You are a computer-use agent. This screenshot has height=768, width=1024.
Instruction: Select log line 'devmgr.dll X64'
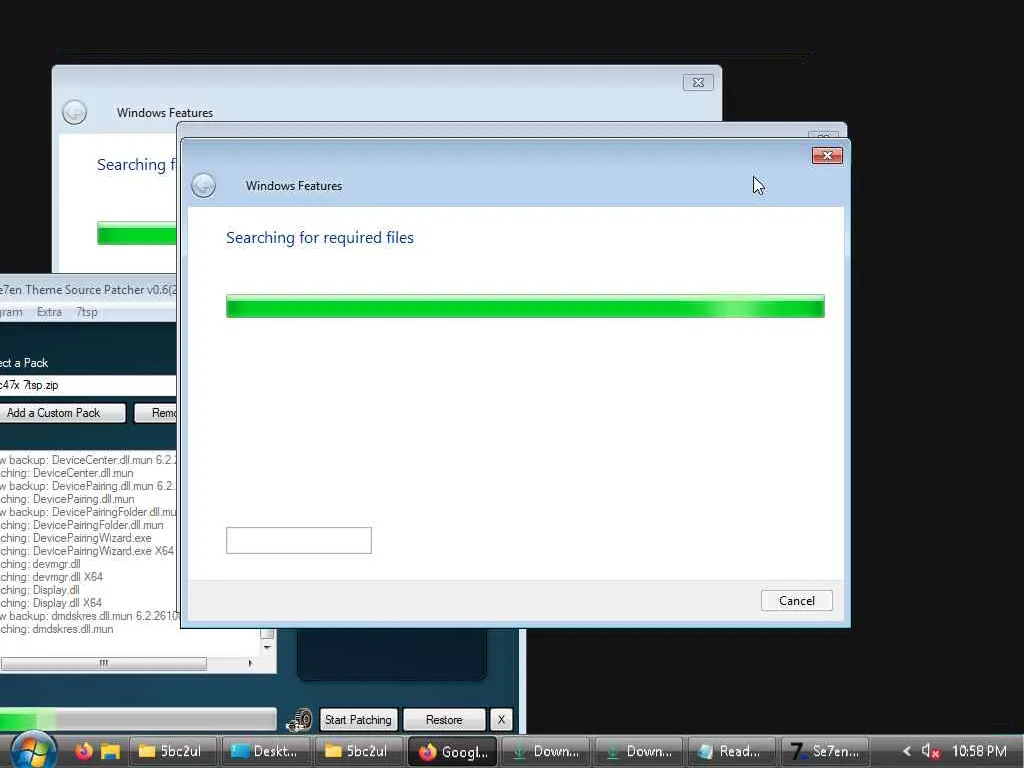pos(51,577)
